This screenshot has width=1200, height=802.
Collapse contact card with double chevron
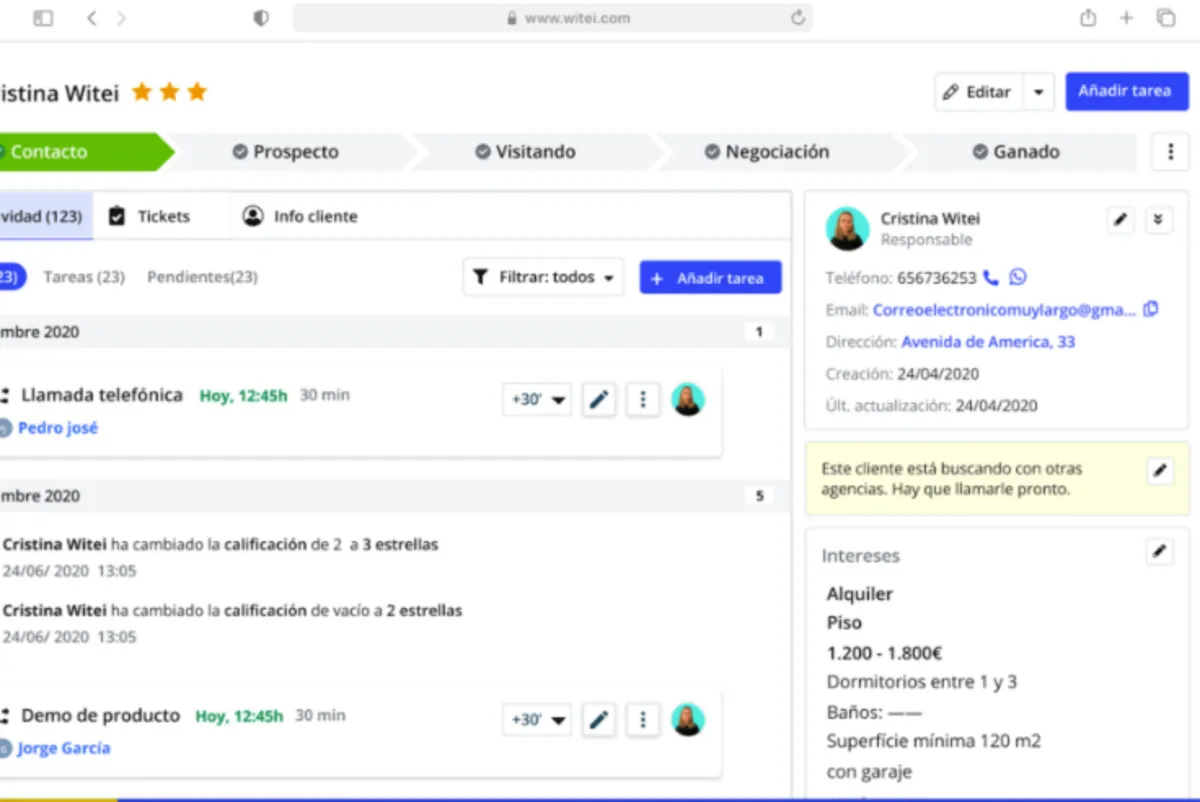tap(1158, 220)
